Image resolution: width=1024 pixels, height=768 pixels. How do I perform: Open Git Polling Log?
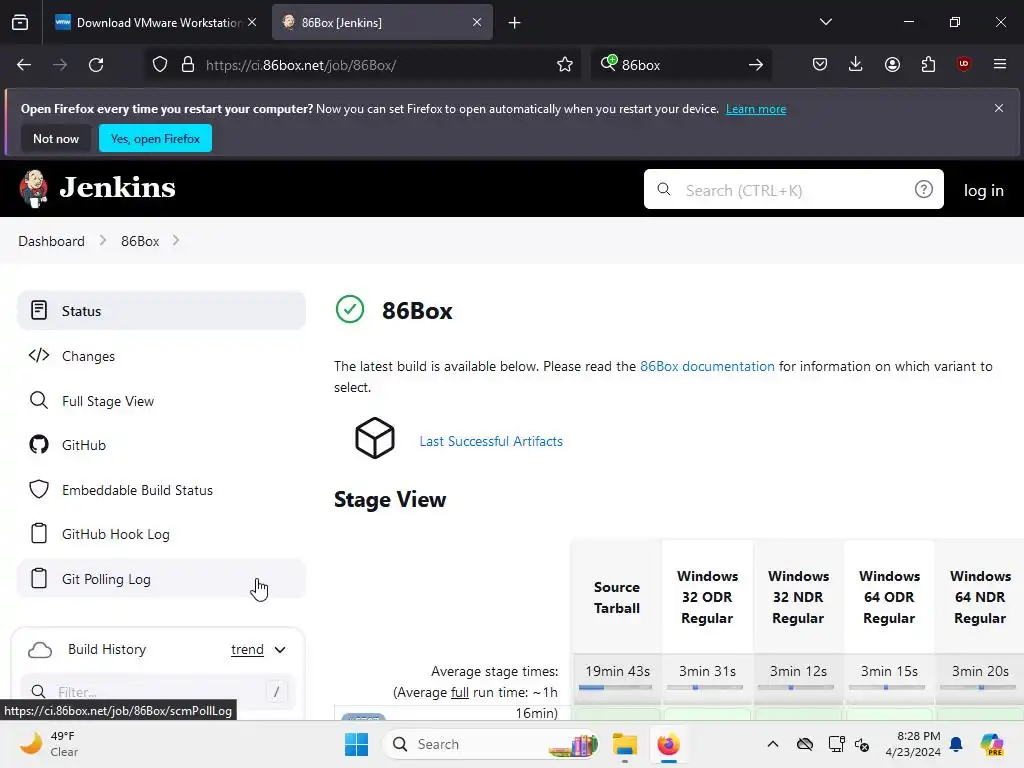tap(161, 579)
